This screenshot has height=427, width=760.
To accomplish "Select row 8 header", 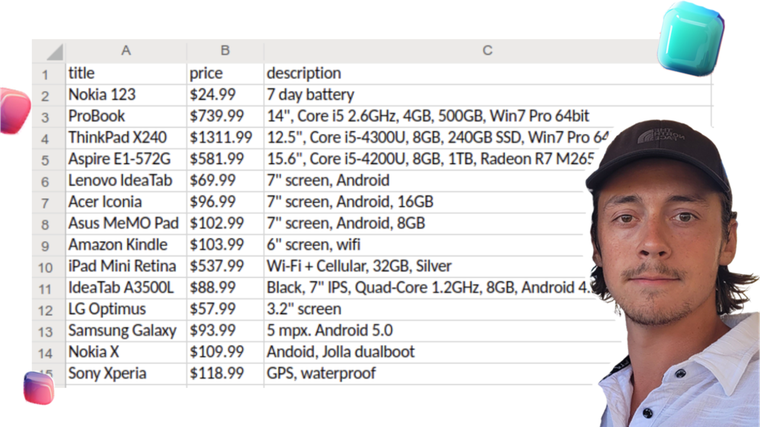I will [x=46, y=223].
